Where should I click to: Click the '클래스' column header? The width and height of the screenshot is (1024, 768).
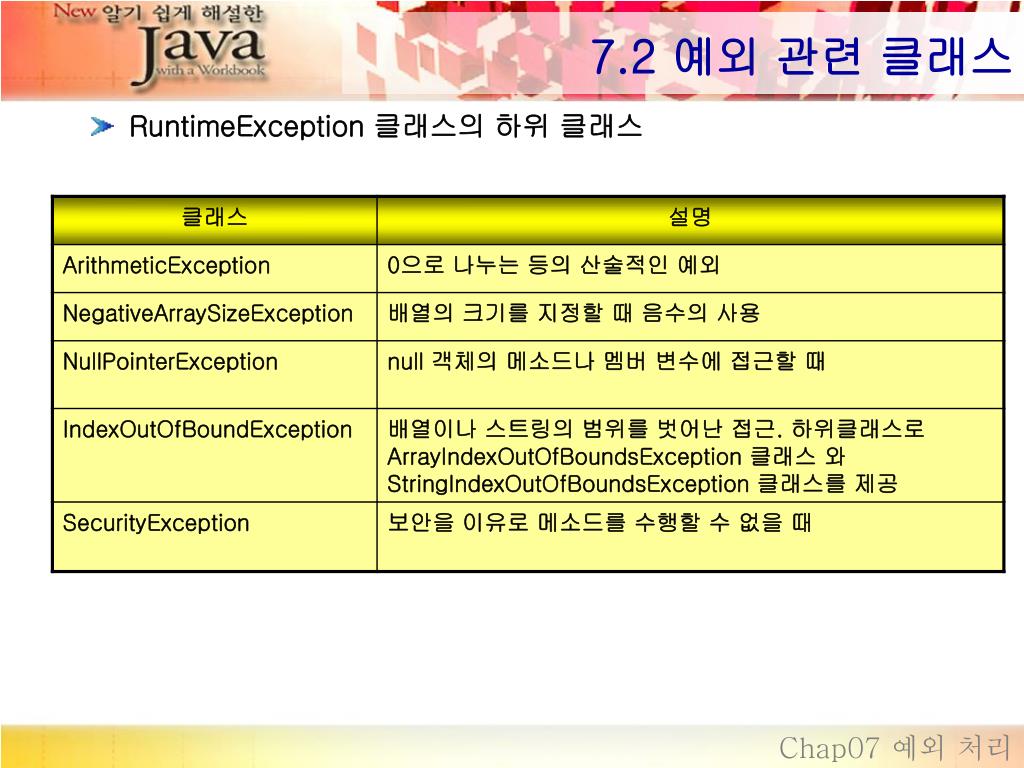click(215, 220)
